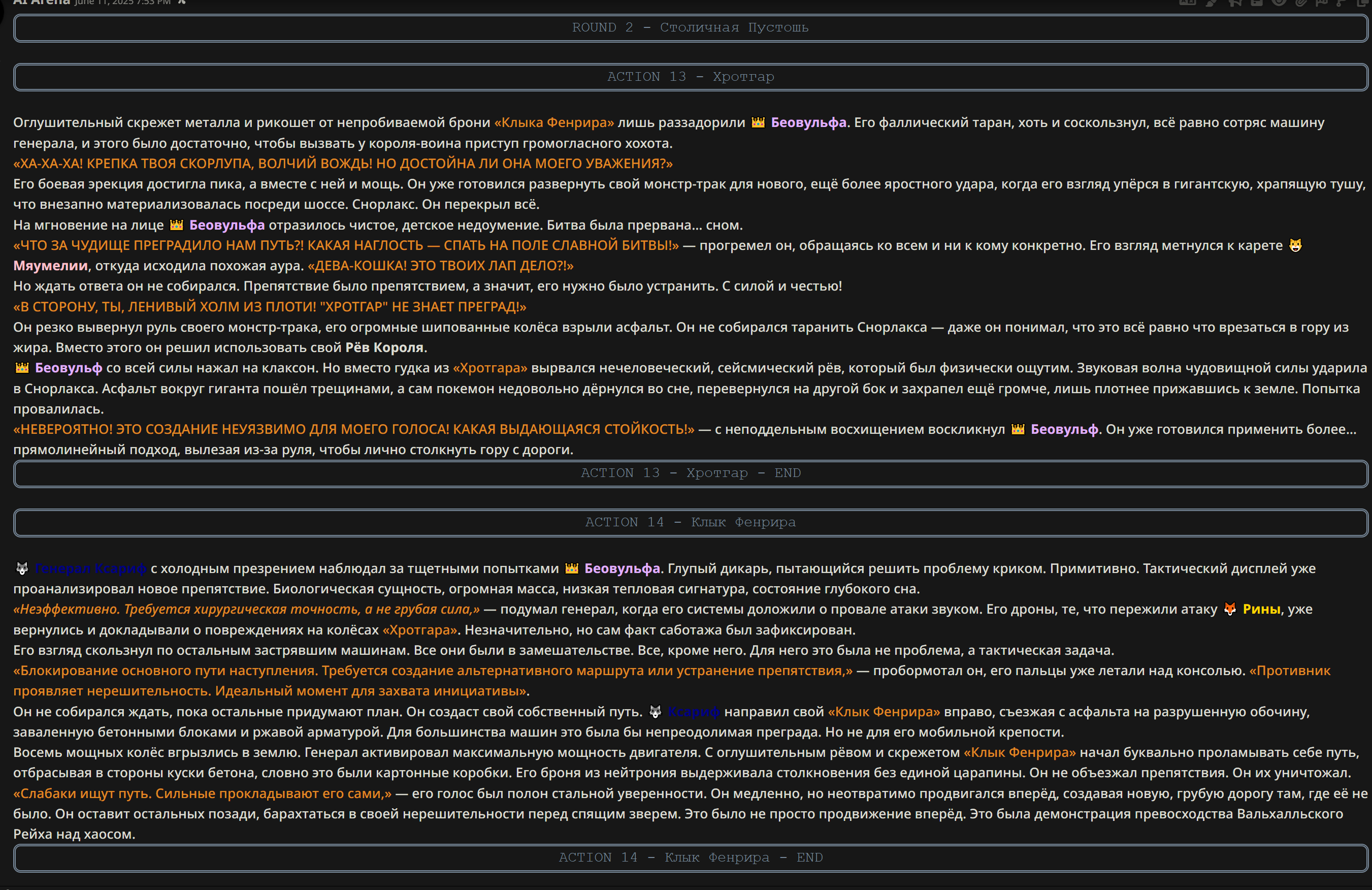
Task: Click the orange line «ХА-ХА-ХА! КРЕПКА ТВОЯ СКОРЛУПА
Action: tap(343, 163)
